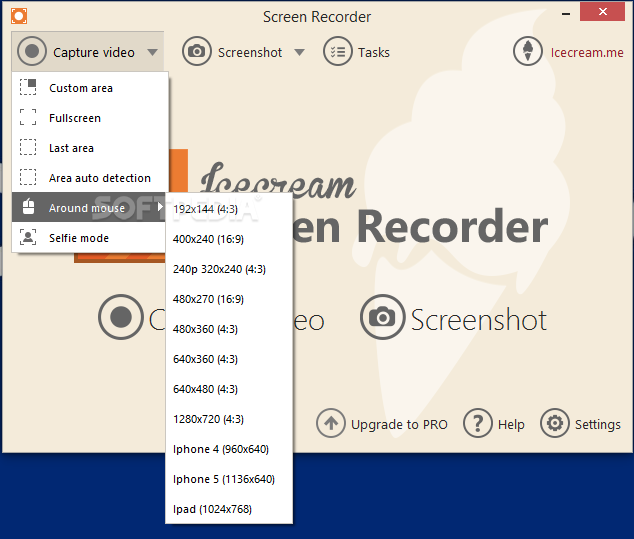
Task: Choose Iphone 4 (960x640) preset
Action: point(229,449)
